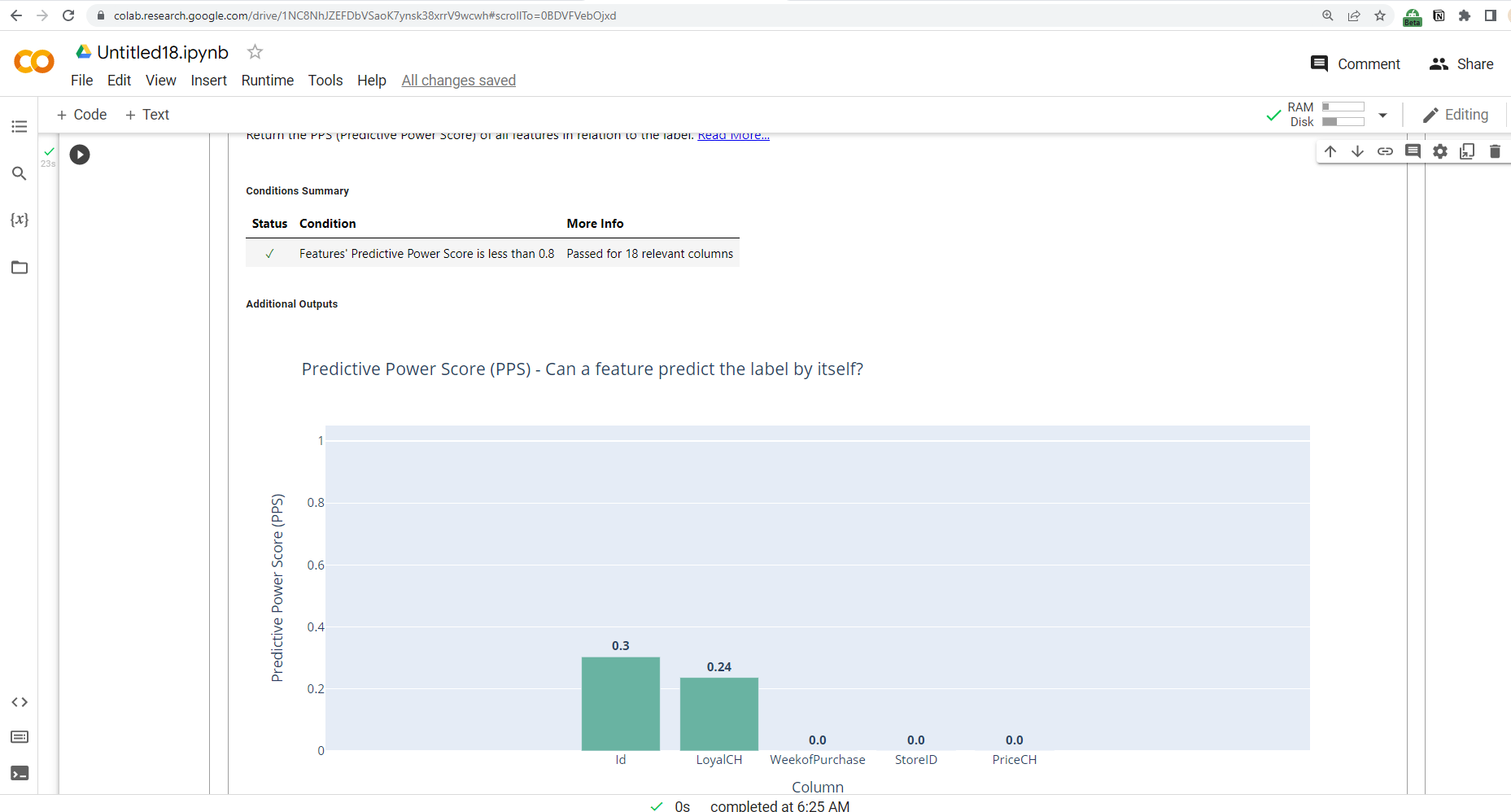Move the current cell up
The image size is (1511, 812).
pos(1330,151)
